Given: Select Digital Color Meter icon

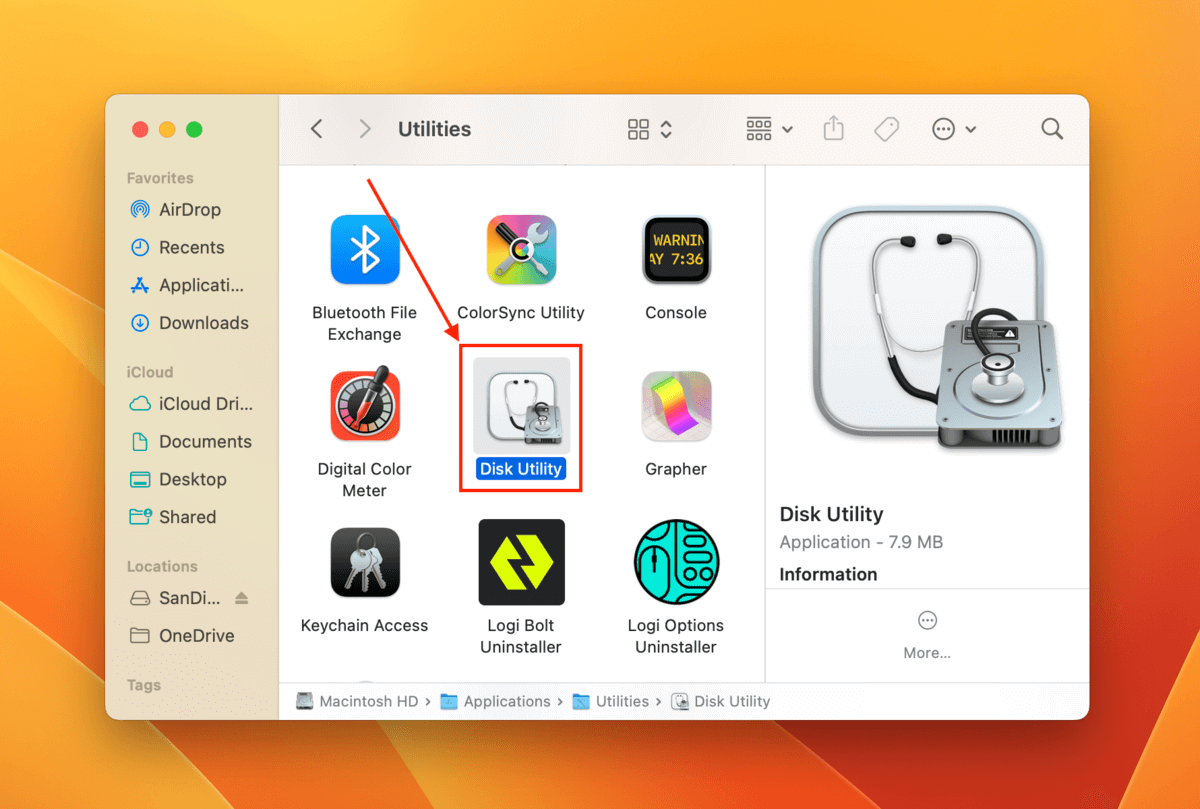Looking at the screenshot, I should click(x=365, y=405).
